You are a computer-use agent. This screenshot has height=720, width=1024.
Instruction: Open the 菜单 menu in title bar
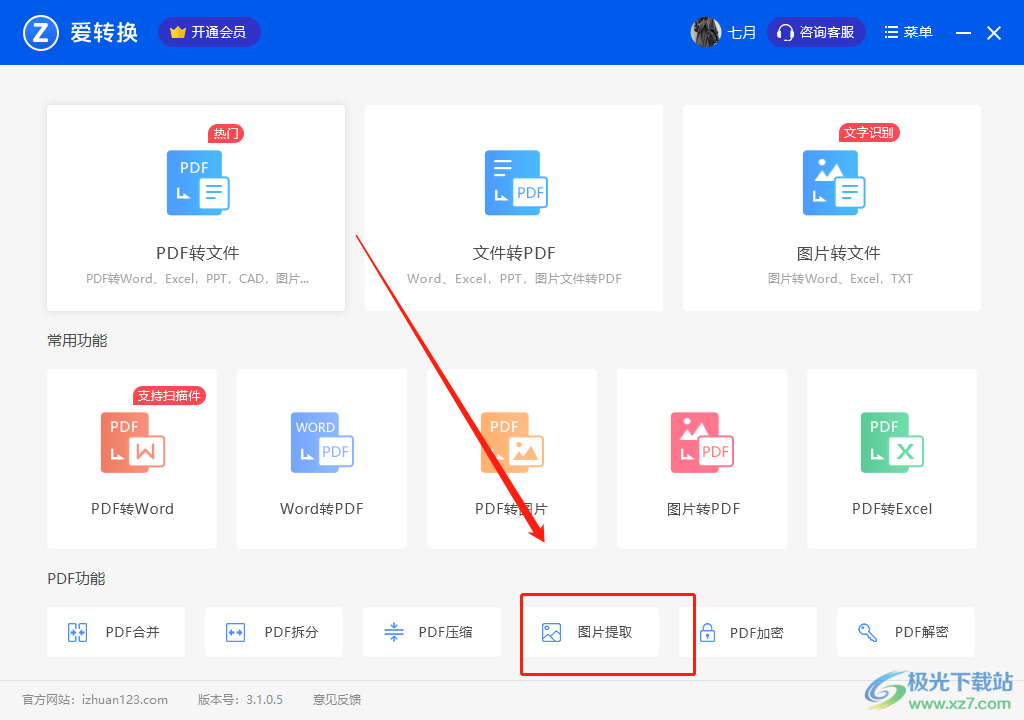(908, 32)
